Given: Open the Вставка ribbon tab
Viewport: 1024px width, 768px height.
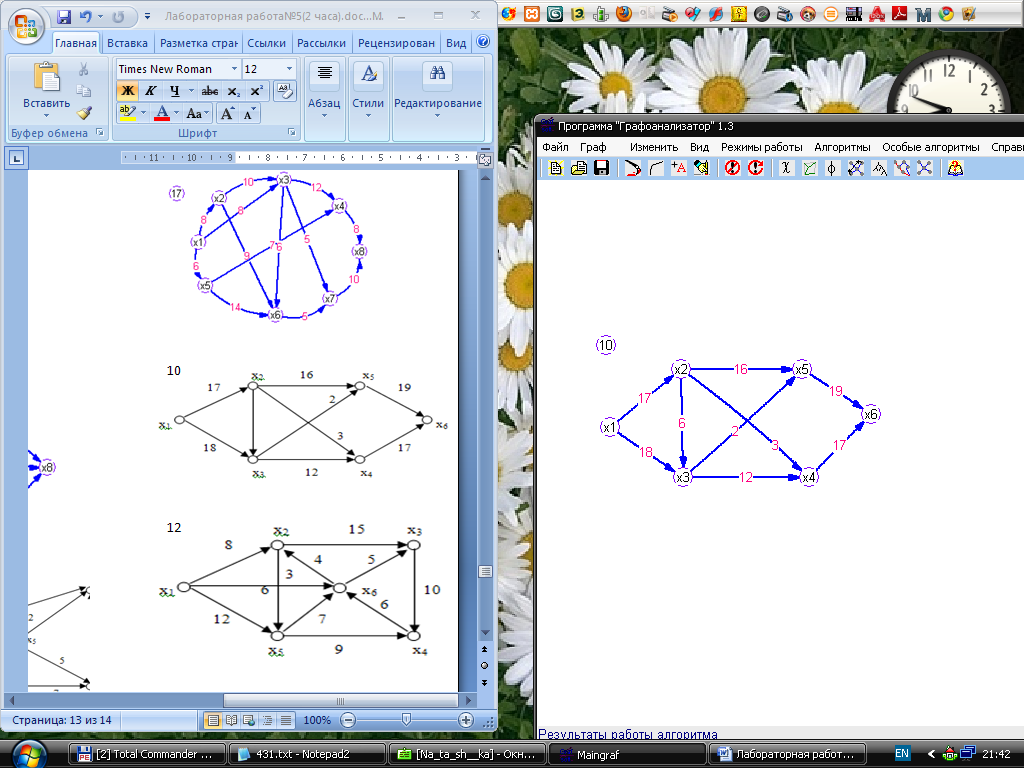Looking at the screenshot, I should point(127,43).
